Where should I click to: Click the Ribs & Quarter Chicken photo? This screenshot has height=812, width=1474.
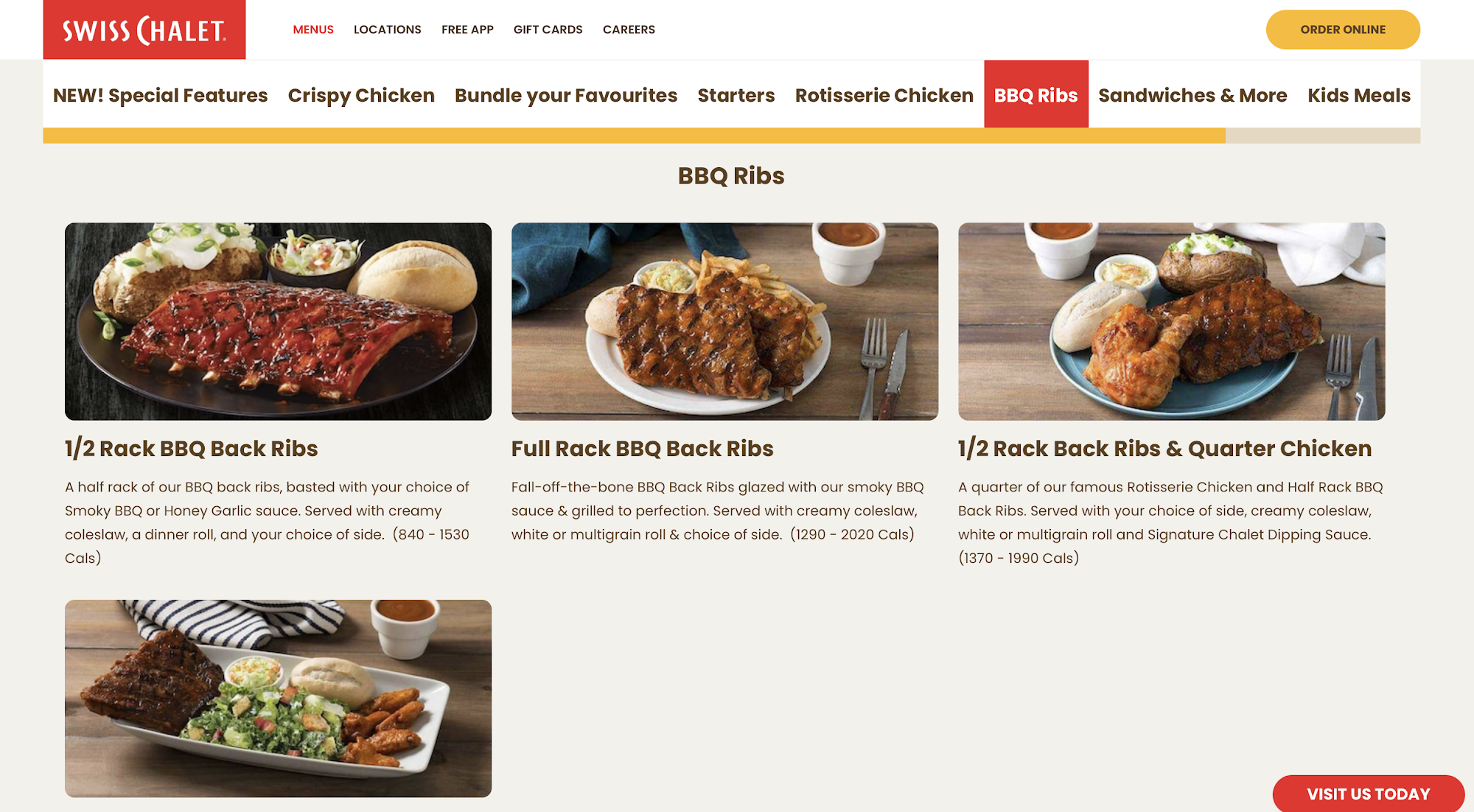tap(1171, 321)
